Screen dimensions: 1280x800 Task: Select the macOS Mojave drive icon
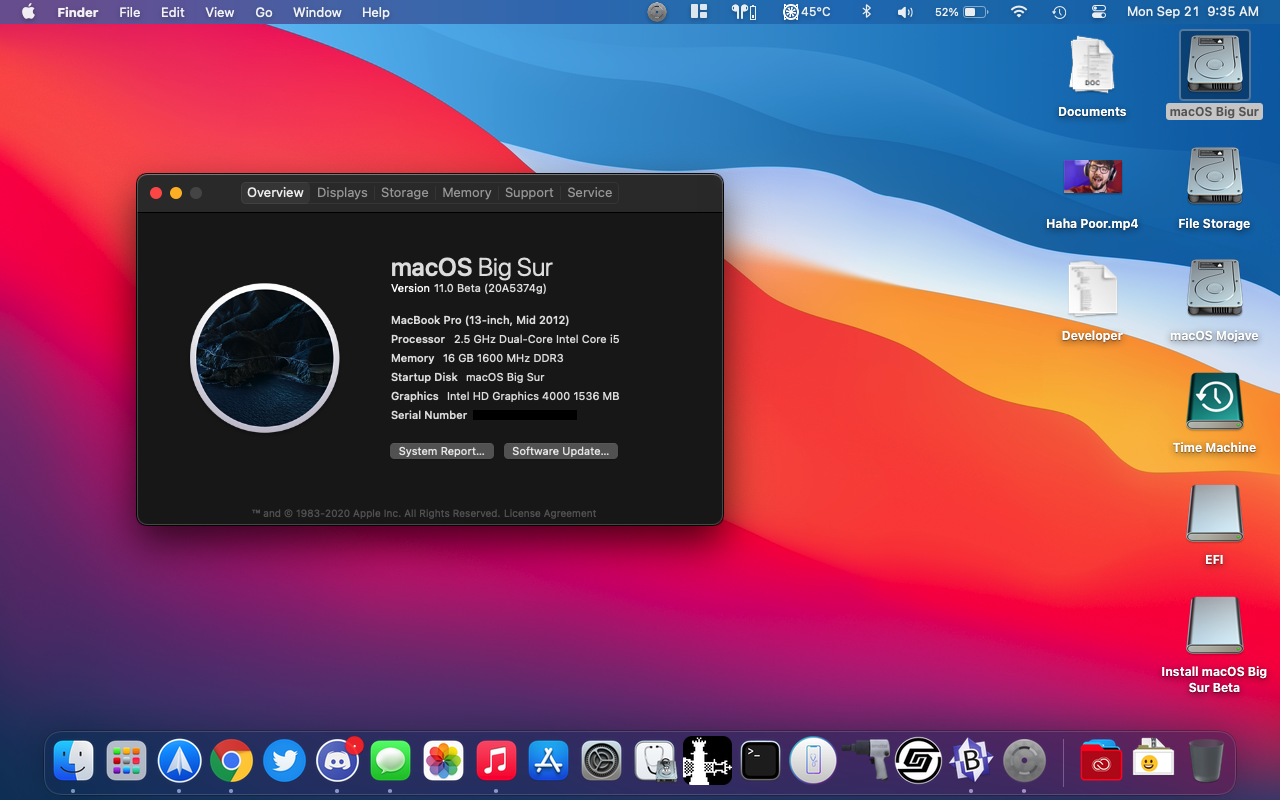1214,288
